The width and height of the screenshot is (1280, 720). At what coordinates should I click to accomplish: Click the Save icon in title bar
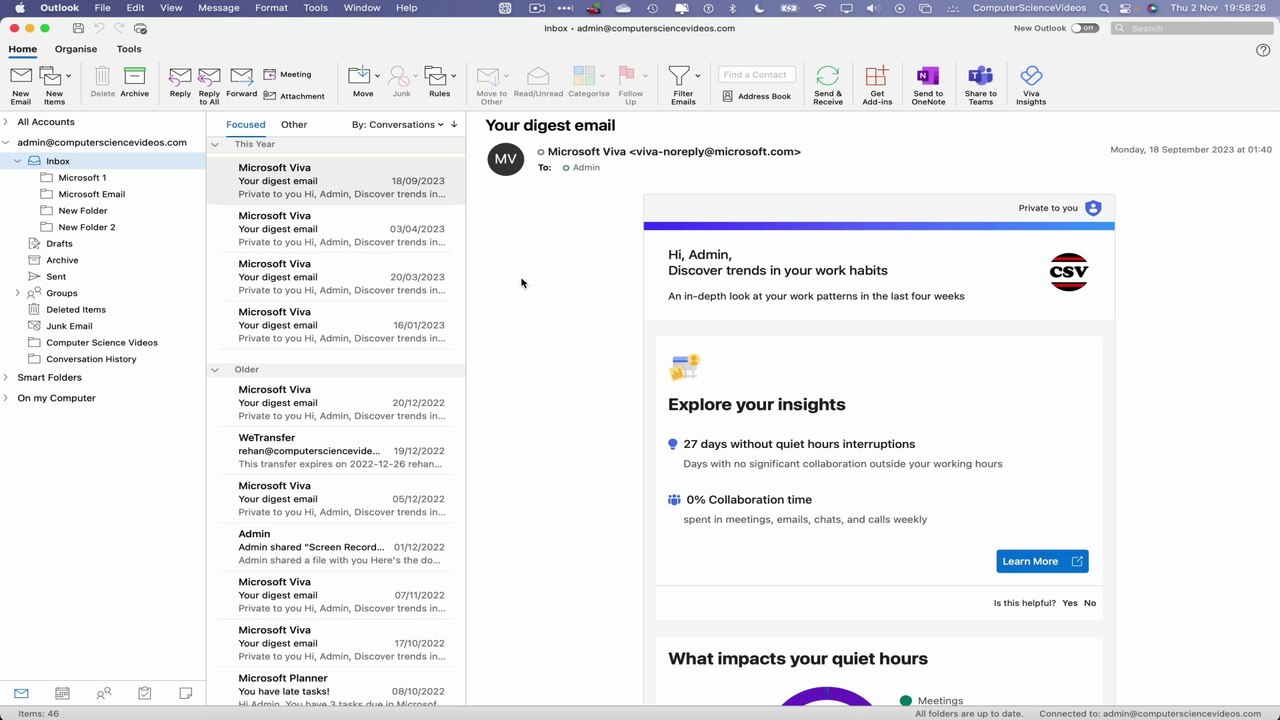point(78,28)
